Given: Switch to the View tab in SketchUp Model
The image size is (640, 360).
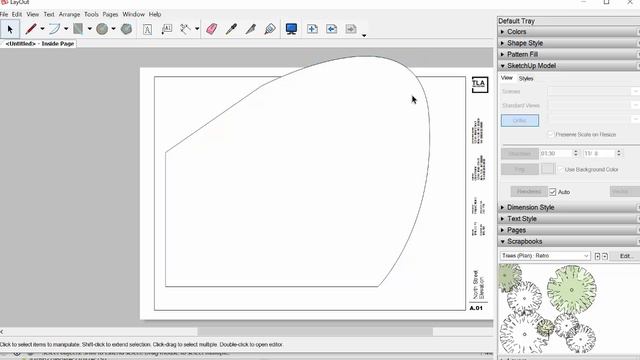Looking at the screenshot, I should [507, 78].
